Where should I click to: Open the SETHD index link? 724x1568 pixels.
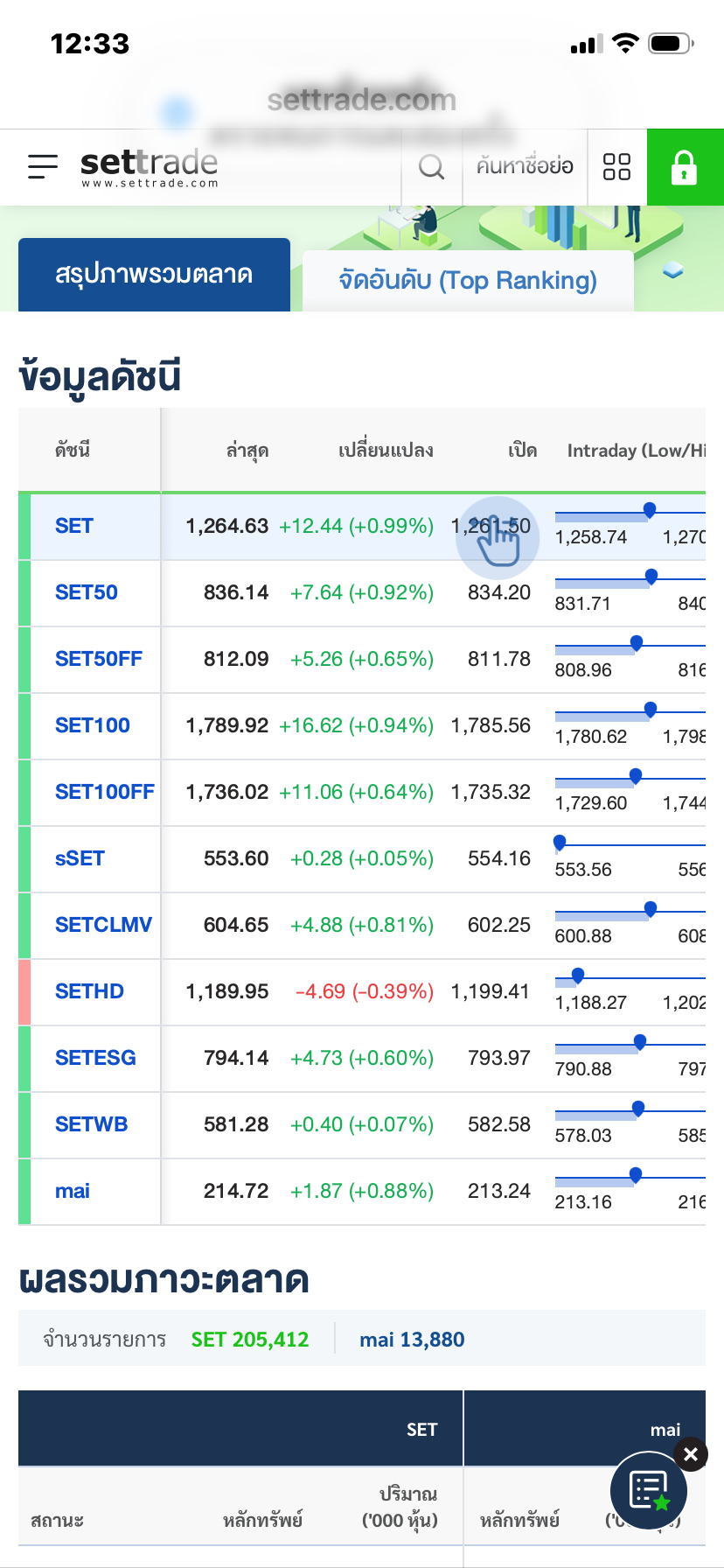(x=89, y=991)
